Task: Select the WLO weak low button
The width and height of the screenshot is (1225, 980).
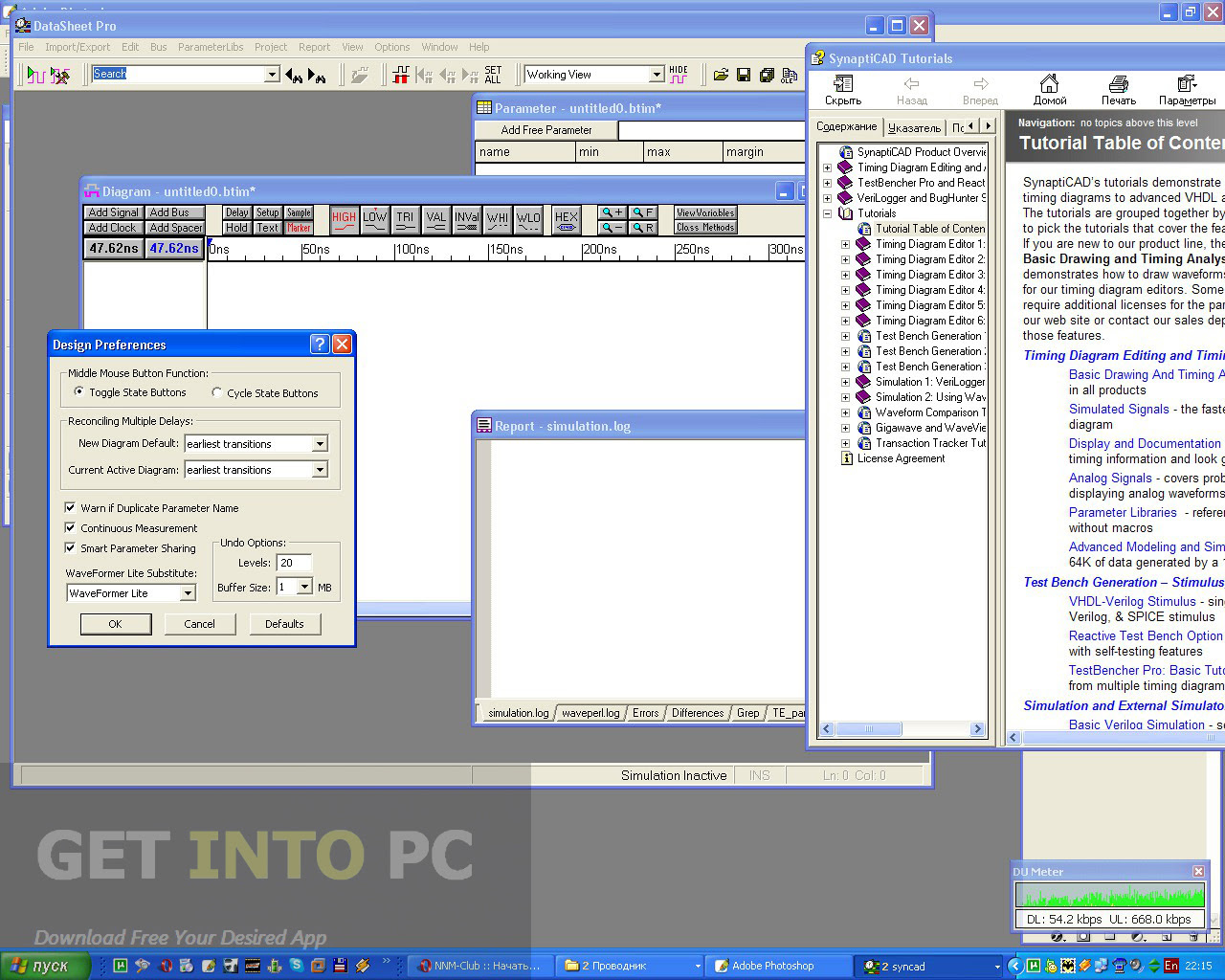Action: coord(528,220)
